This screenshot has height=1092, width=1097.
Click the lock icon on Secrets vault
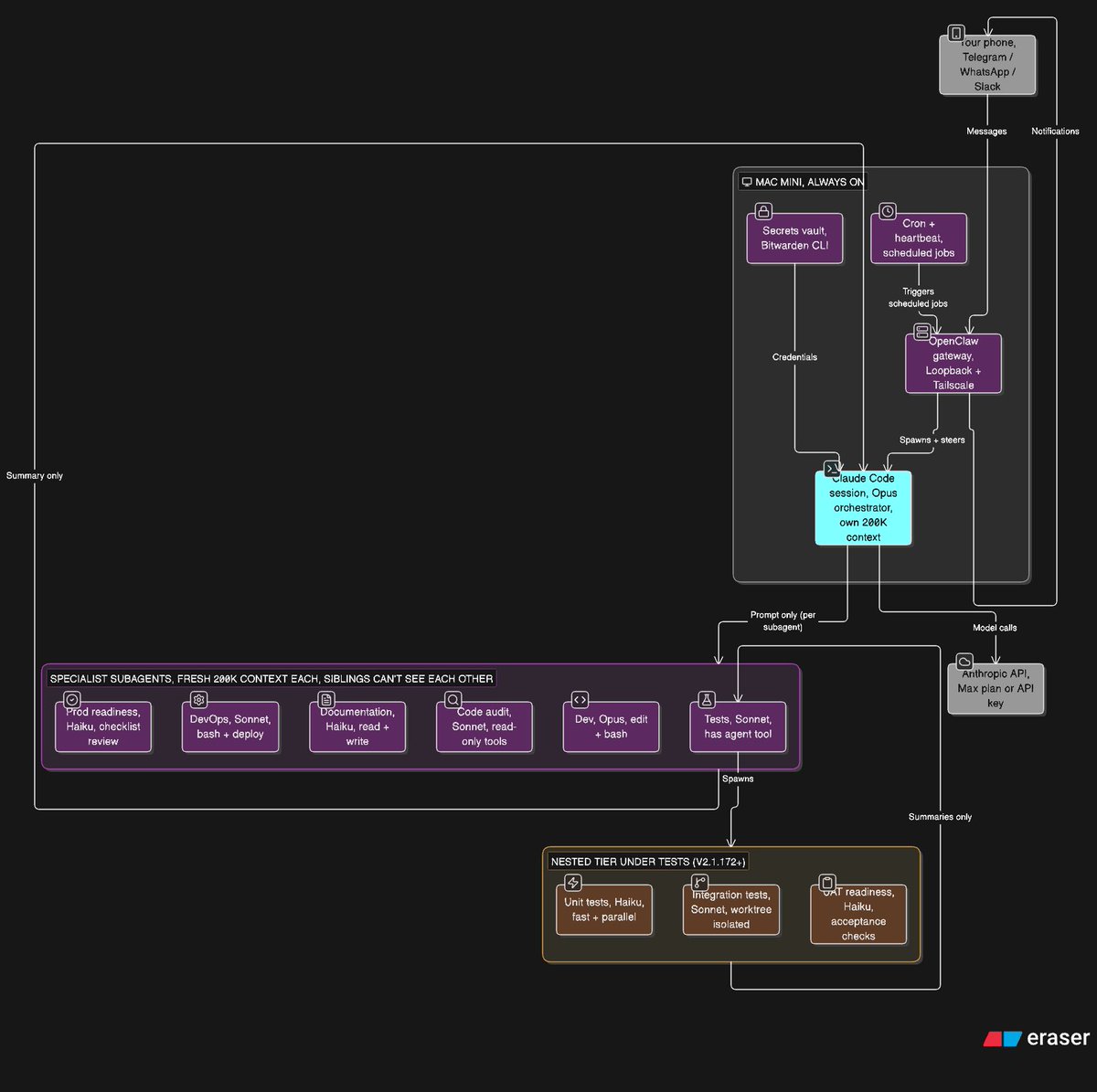coord(763,212)
